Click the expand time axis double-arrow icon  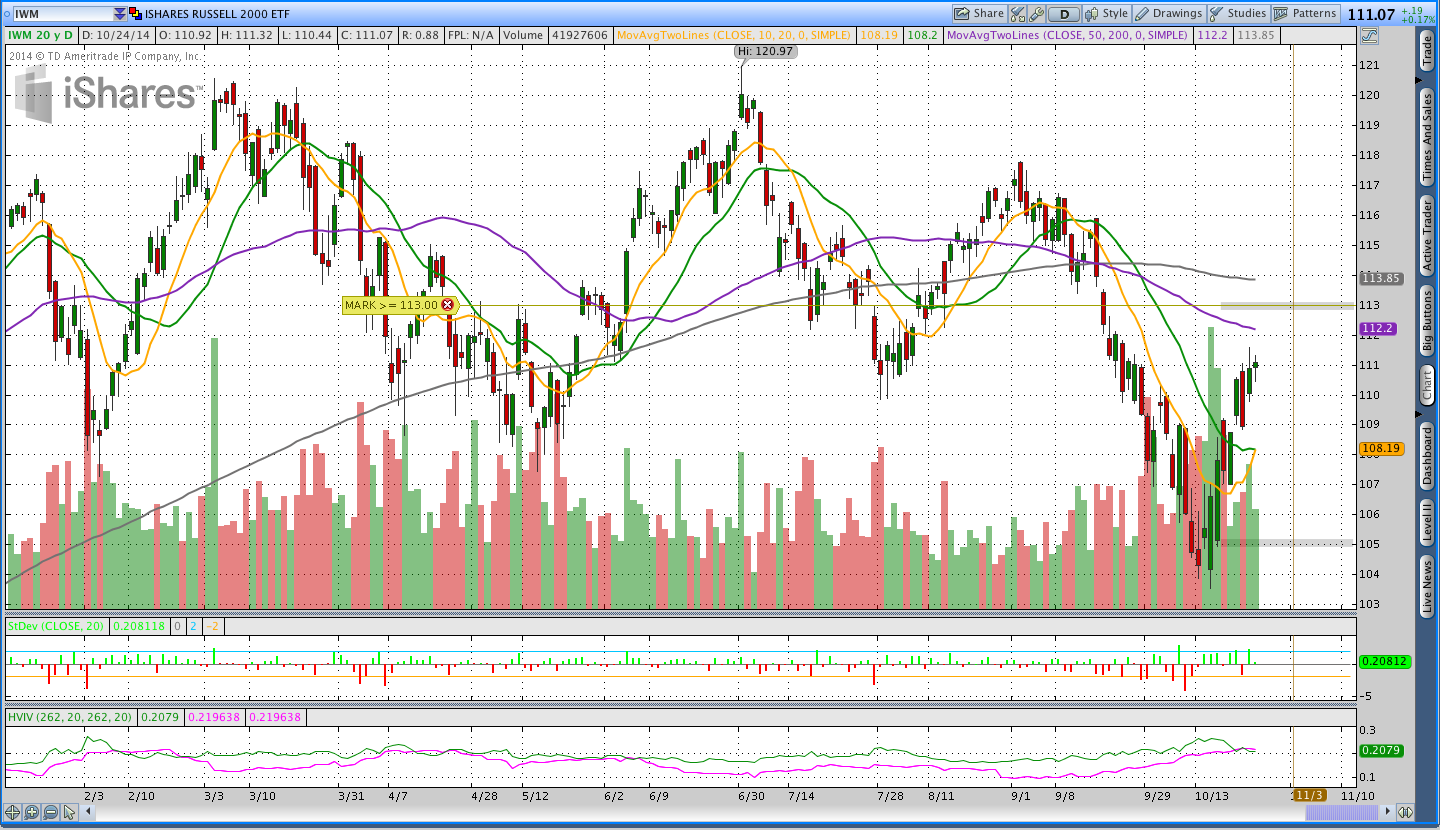point(1405,813)
